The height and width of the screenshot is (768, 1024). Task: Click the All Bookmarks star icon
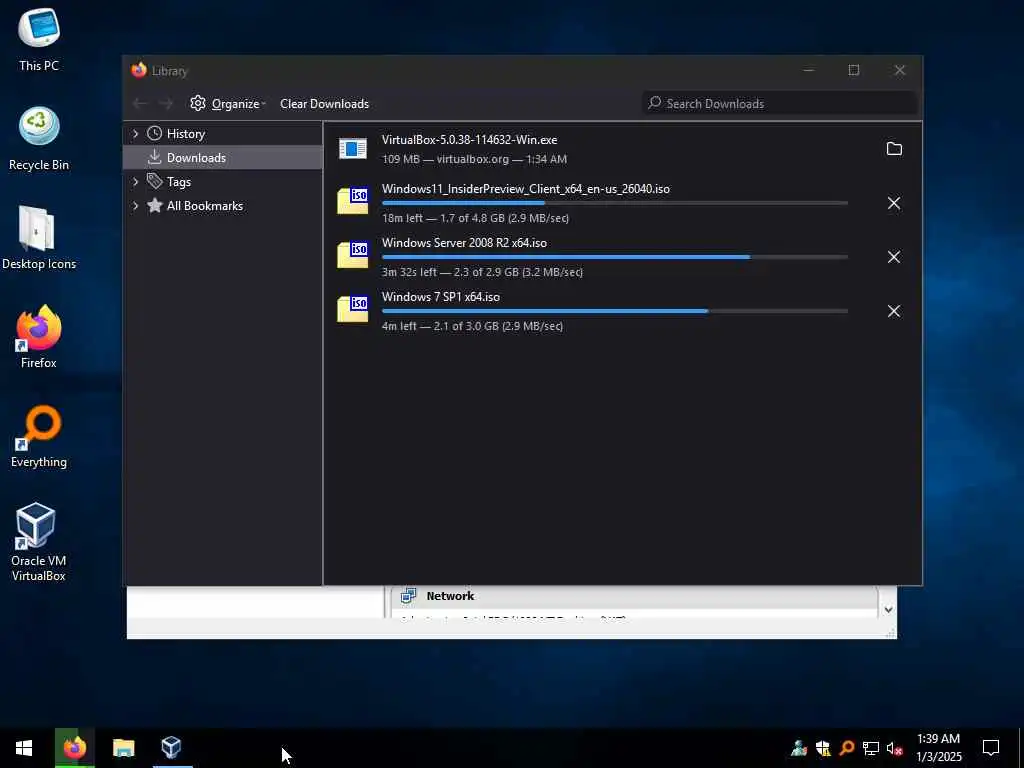tap(155, 205)
